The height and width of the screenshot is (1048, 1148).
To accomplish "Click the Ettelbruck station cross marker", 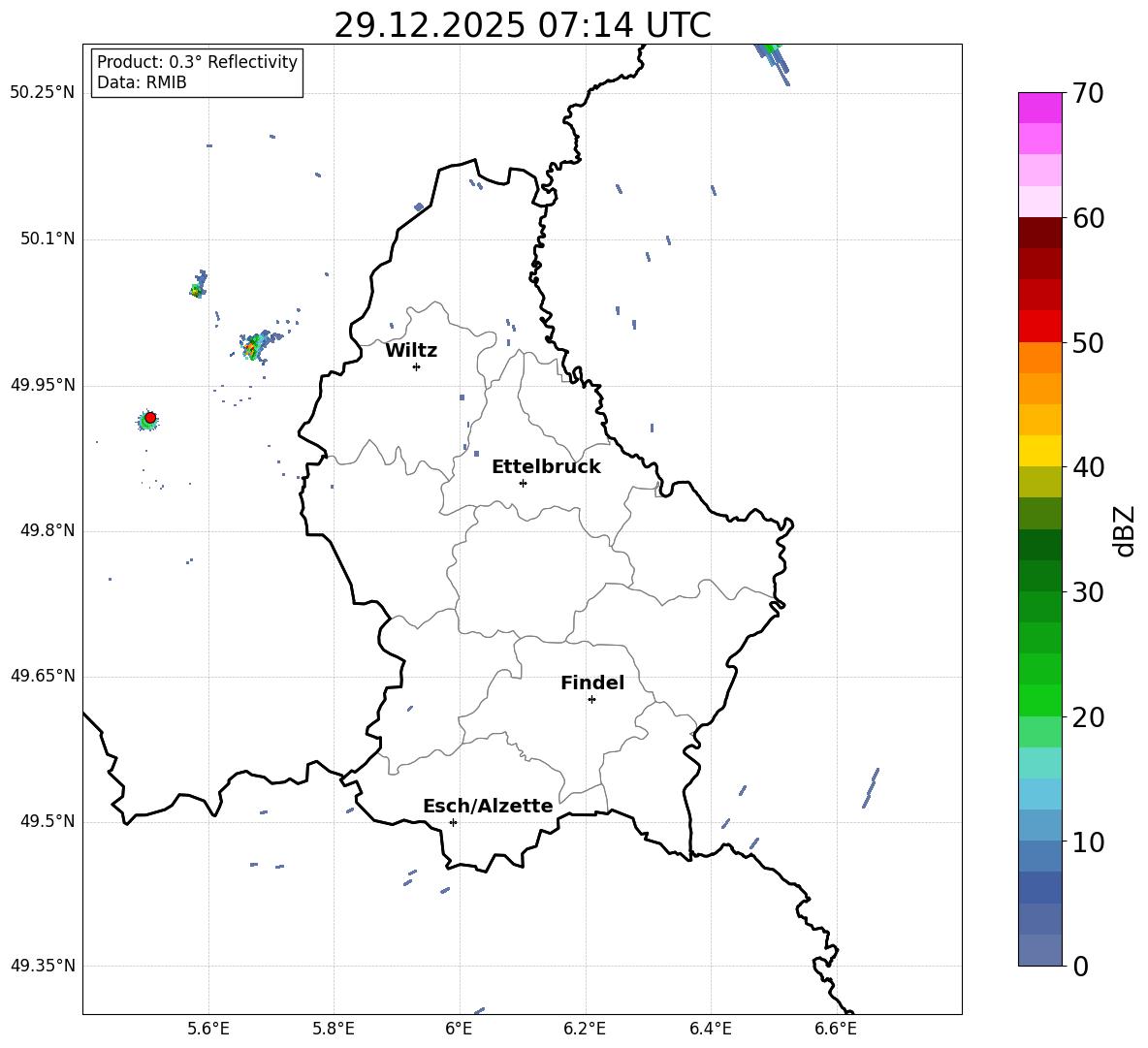I will pyautogui.click(x=523, y=483).
